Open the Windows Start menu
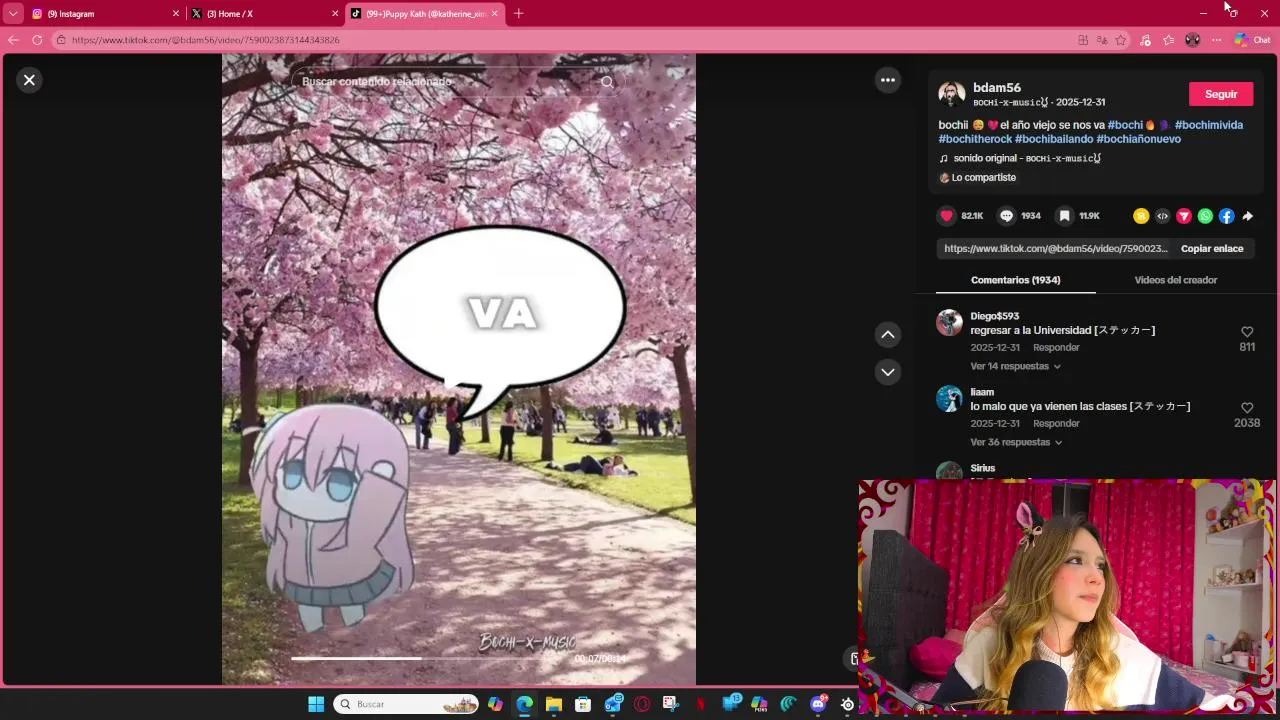This screenshot has width=1280, height=720. pos(316,704)
